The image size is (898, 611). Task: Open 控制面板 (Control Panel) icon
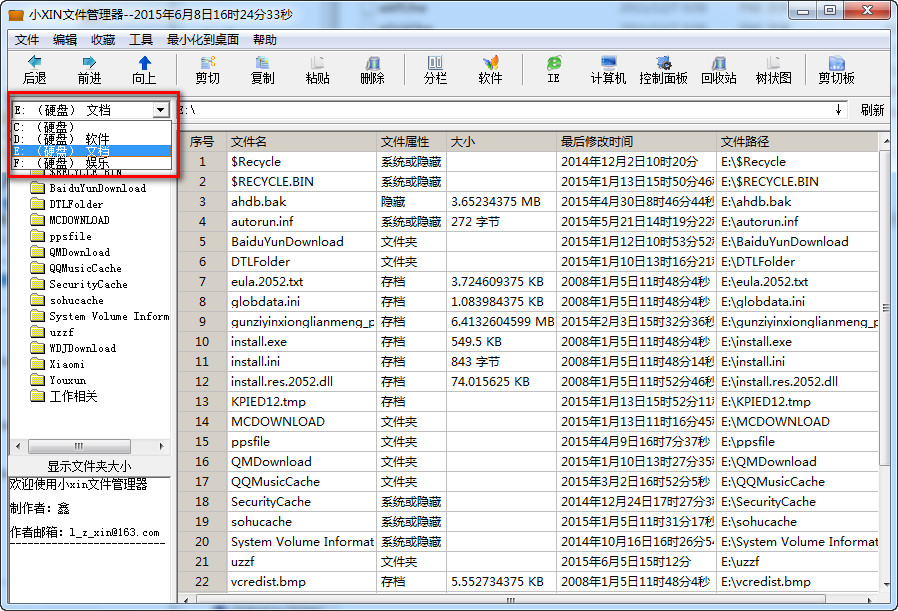663,69
